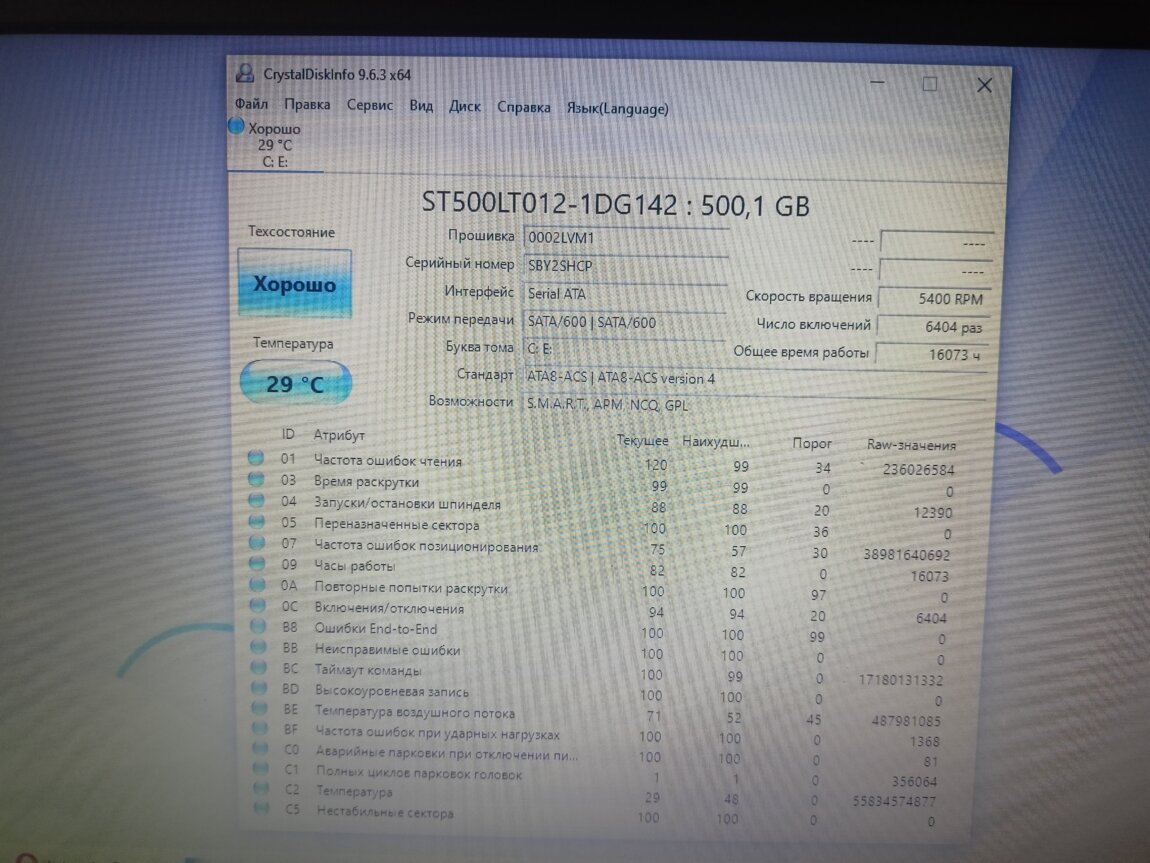Close the CrystalDiskInfo window
1150x863 pixels.
coord(984,85)
